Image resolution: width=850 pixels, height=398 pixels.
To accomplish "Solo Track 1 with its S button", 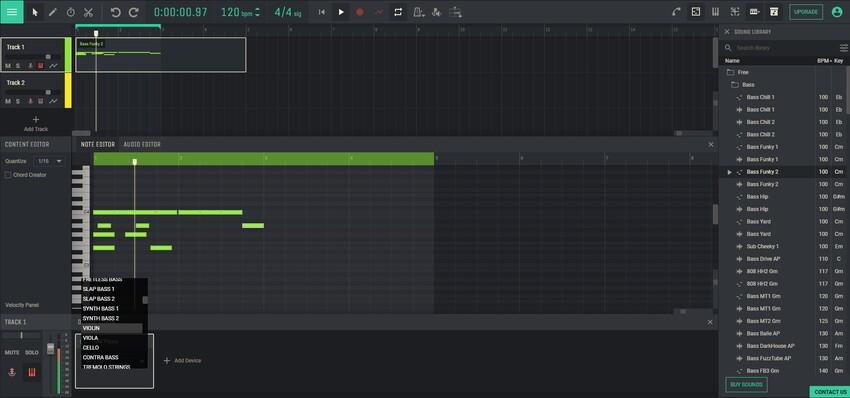I will (18, 66).
